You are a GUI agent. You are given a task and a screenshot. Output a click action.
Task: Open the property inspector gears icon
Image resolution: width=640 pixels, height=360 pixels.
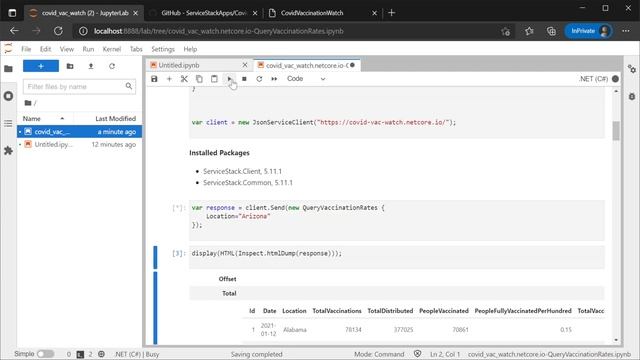click(x=632, y=69)
